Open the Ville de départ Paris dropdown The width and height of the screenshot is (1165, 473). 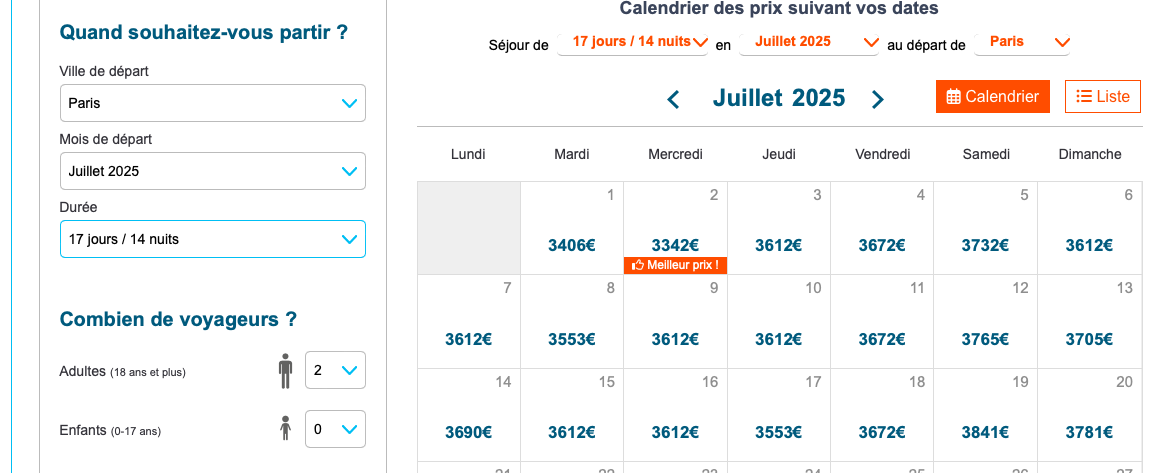212,103
